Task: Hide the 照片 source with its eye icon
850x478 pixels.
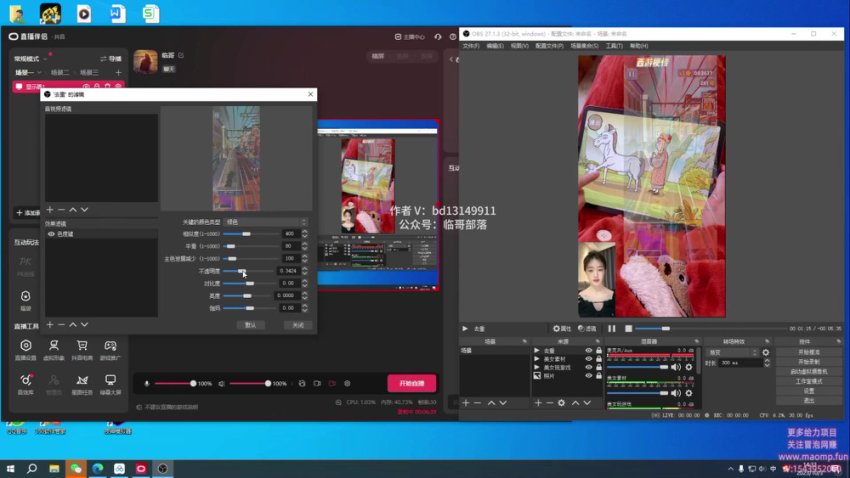Action: 587,376
